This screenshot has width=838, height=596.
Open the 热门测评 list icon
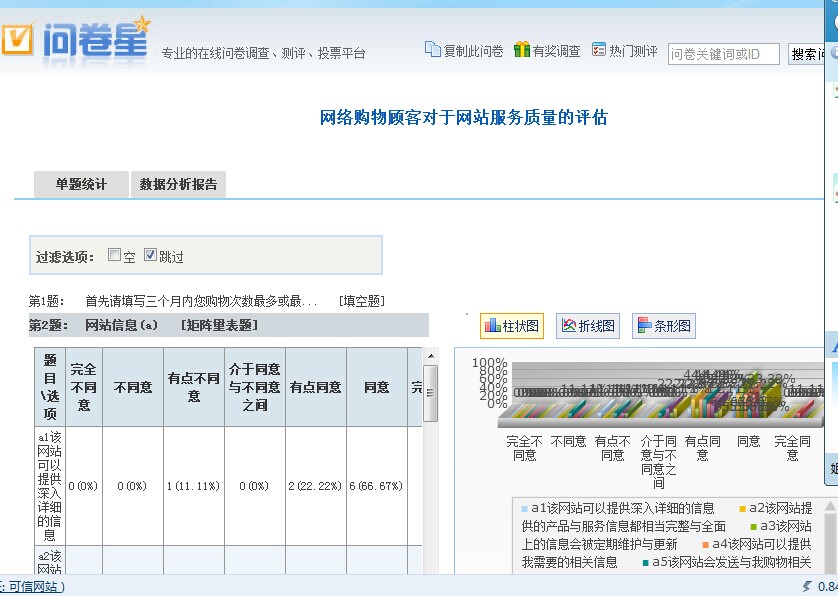[x=599, y=50]
